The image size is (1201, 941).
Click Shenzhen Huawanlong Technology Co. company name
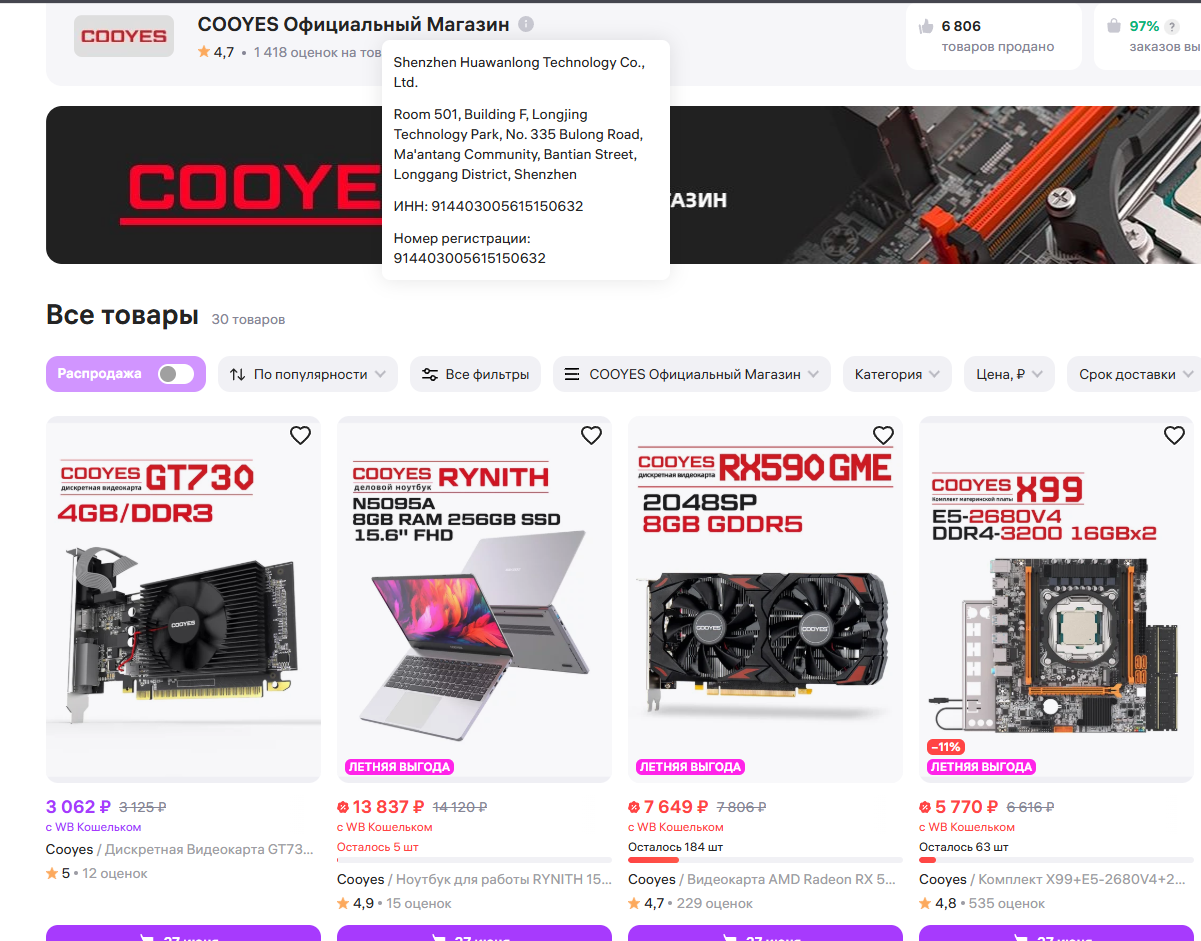[x=519, y=72]
